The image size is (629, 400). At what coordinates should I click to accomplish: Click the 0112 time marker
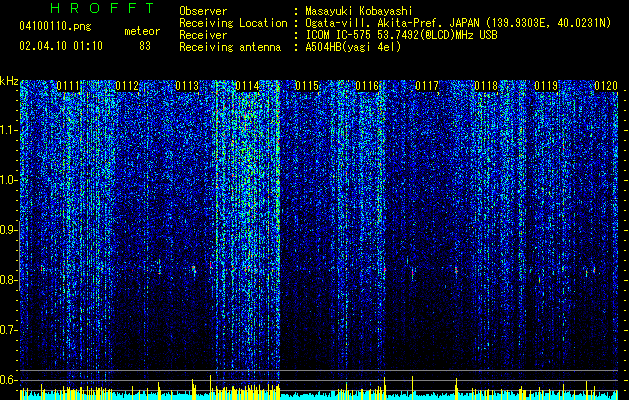(x=127, y=86)
